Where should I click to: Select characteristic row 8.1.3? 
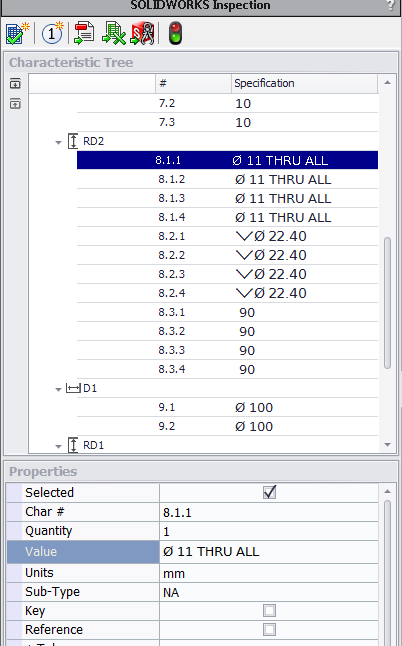pyautogui.click(x=227, y=198)
